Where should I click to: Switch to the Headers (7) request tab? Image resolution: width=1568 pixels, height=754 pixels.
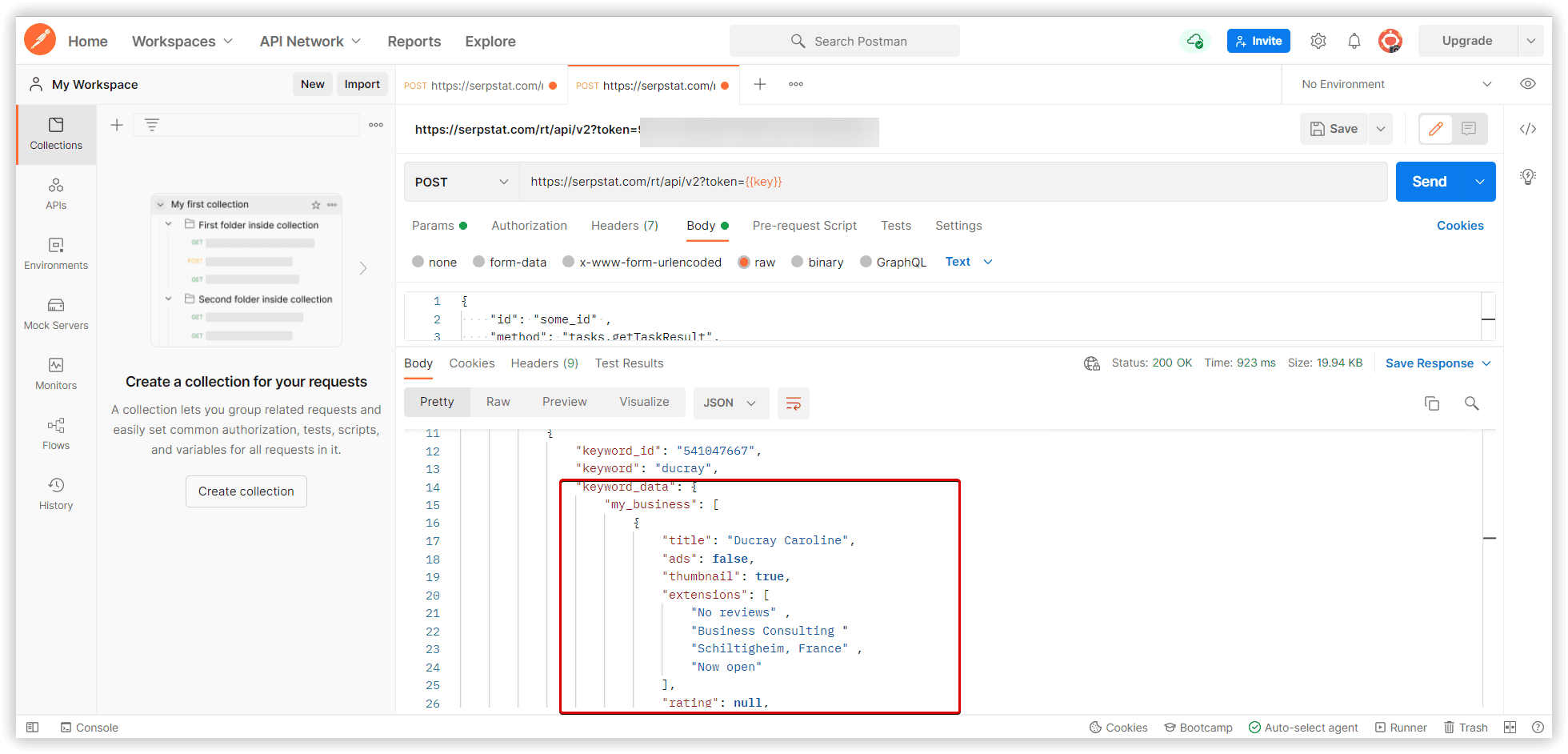(625, 226)
